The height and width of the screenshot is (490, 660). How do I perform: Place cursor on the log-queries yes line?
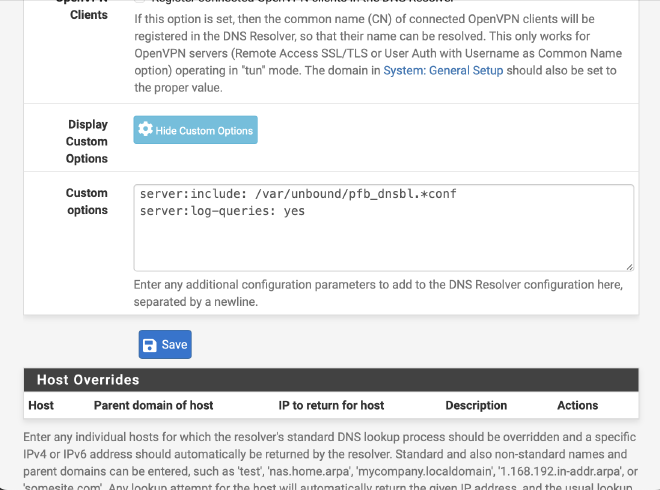pyautogui.click(x=222, y=211)
